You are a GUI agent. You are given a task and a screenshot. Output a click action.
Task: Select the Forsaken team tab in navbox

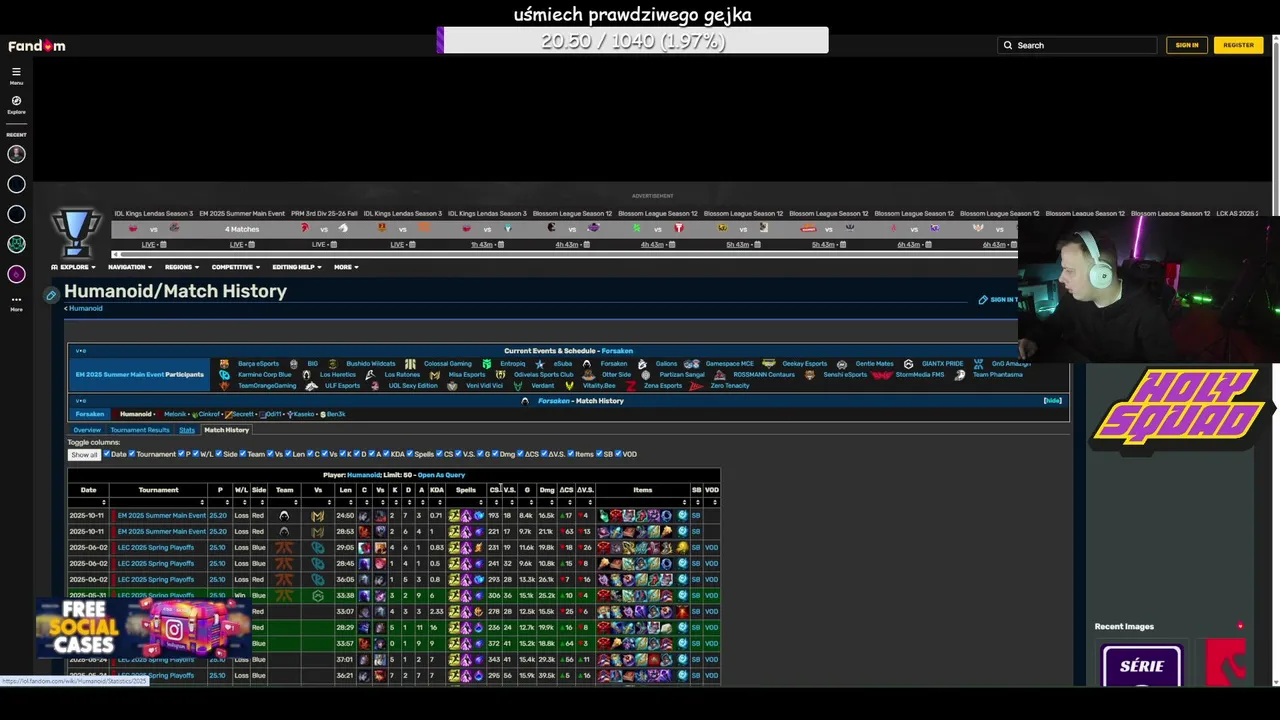(90, 414)
